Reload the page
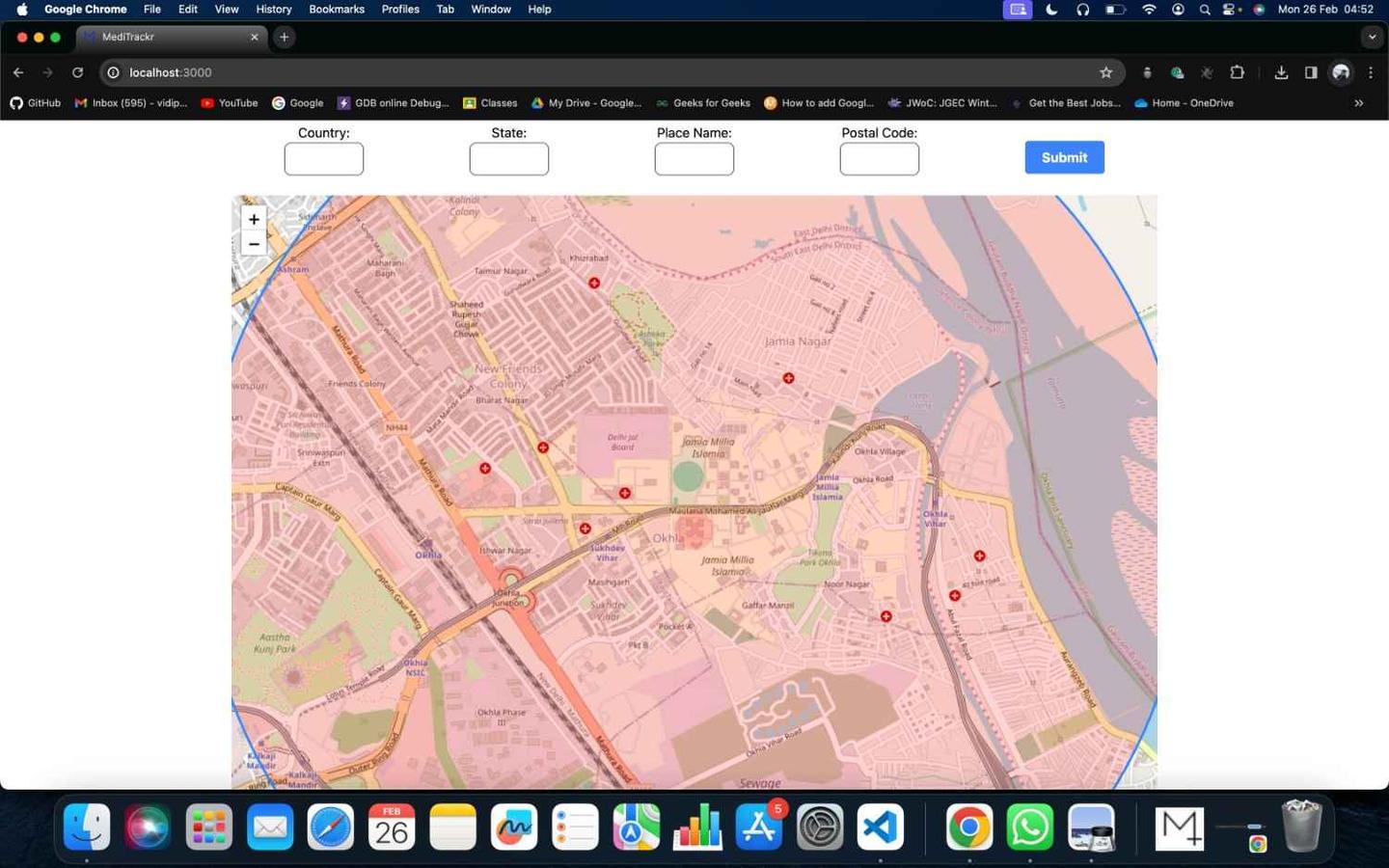The image size is (1389, 868). [x=77, y=72]
